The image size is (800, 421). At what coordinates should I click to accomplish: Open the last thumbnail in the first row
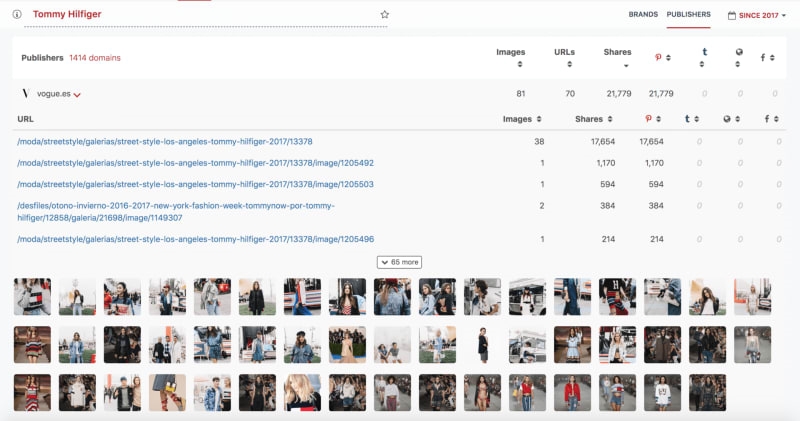tap(753, 296)
